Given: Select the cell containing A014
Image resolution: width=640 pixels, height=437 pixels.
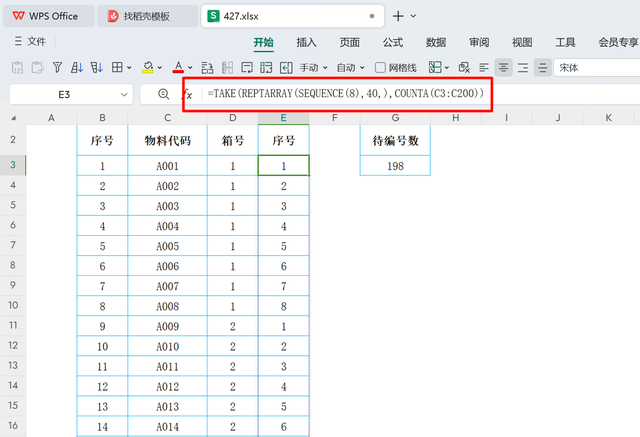Looking at the screenshot, I should [167, 426].
